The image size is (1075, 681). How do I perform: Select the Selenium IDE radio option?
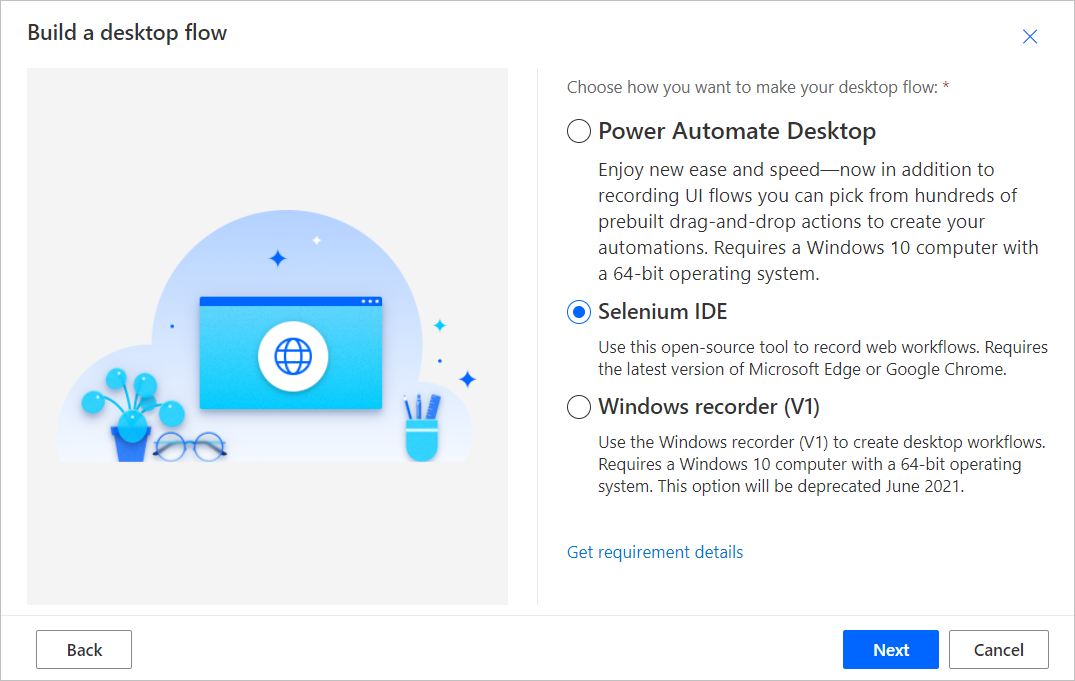pyautogui.click(x=579, y=312)
